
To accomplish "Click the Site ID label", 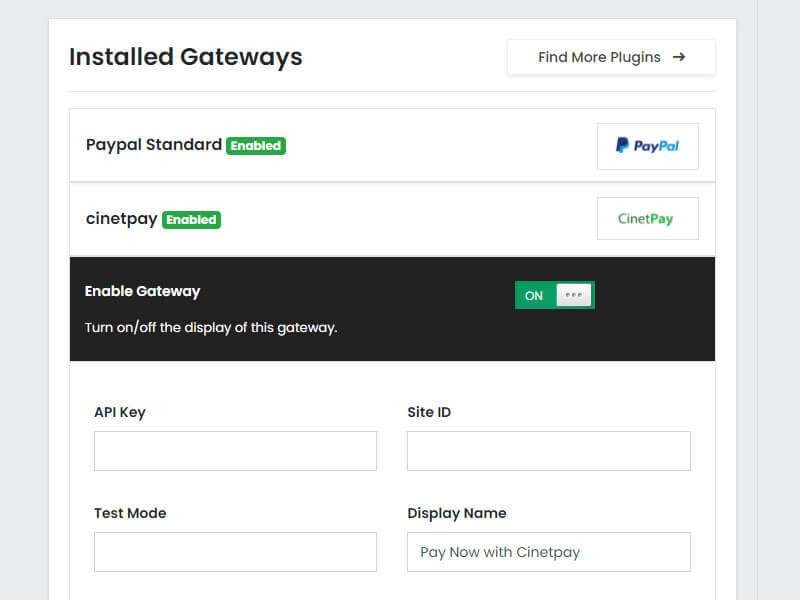I will click(429, 412).
